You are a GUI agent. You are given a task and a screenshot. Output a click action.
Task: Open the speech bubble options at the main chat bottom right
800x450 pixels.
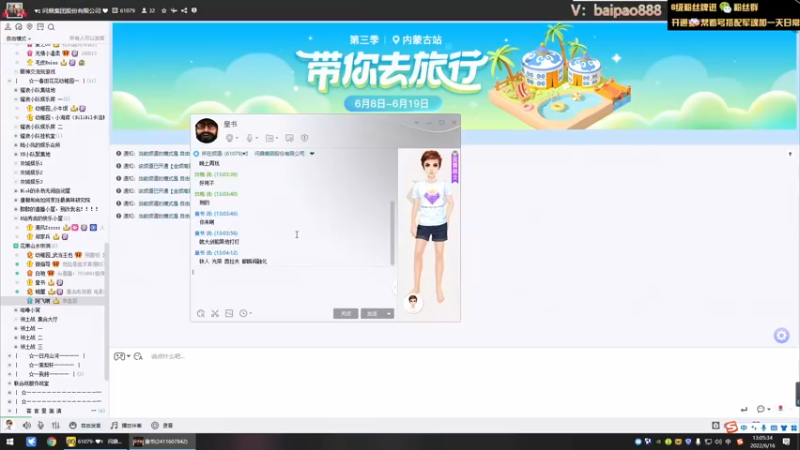(x=763, y=409)
